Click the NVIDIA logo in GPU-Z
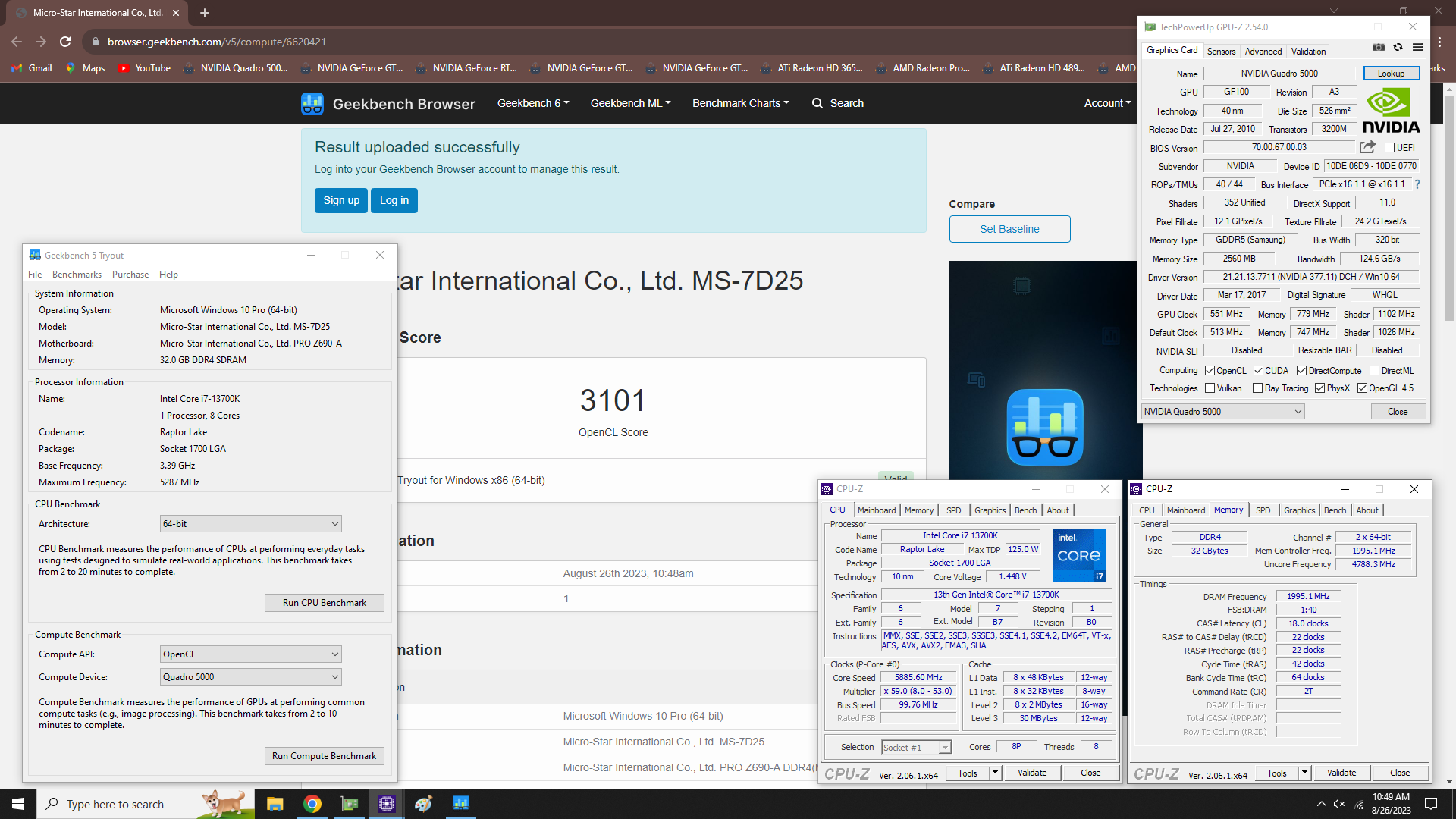Image resolution: width=1456 pixels, height=819 pixels. (1391, 111)
